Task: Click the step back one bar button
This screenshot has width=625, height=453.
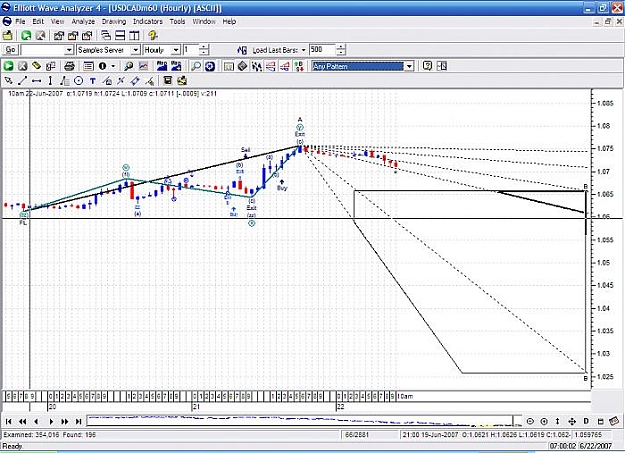Action: click(36, 421)
